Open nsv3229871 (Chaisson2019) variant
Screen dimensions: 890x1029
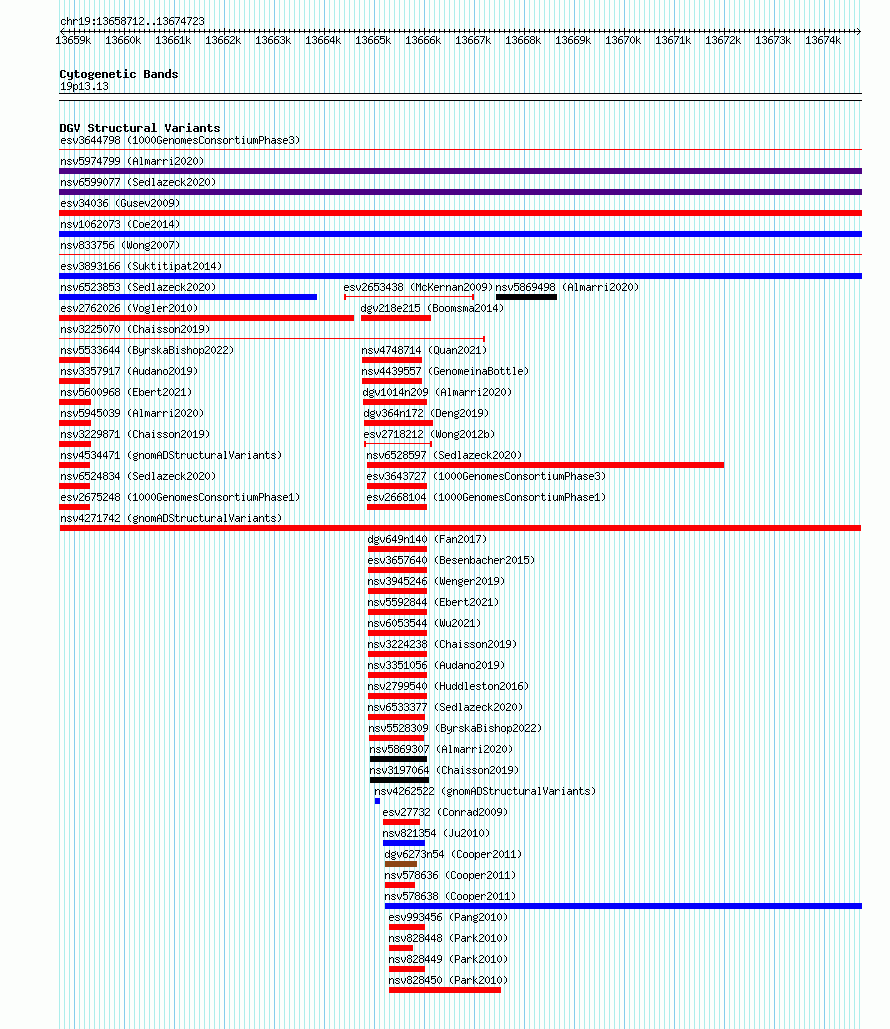tap(135, 434)
